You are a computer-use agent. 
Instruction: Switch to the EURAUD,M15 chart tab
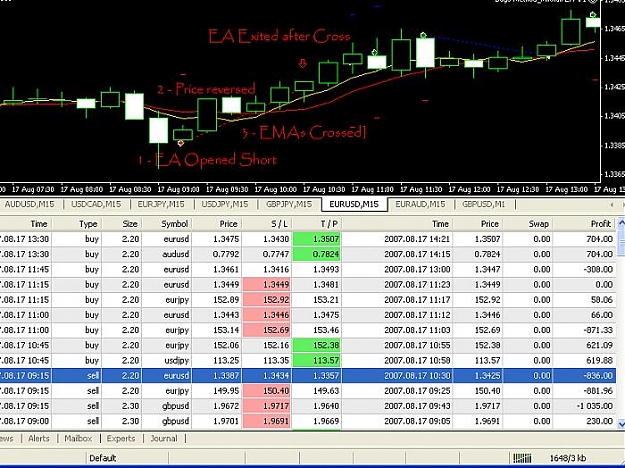[x=420, y=205]
